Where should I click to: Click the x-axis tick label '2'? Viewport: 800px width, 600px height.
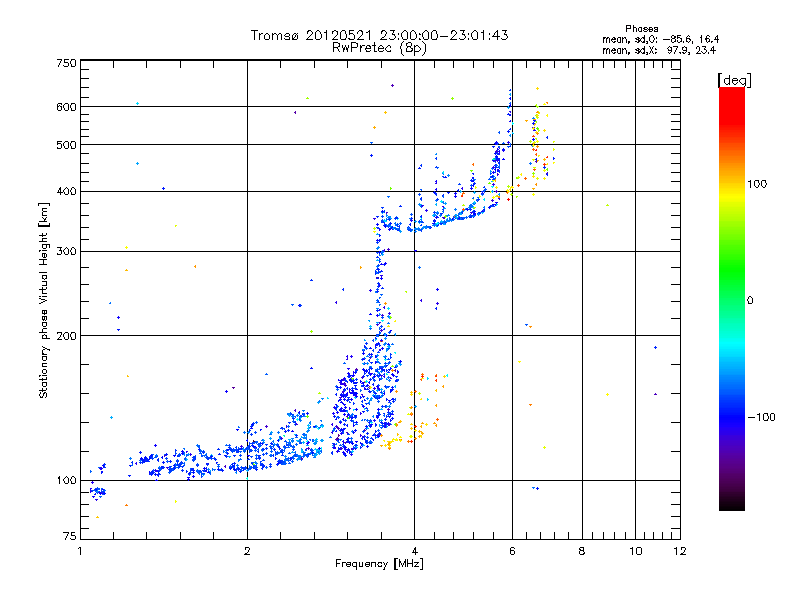coord(247,551)
